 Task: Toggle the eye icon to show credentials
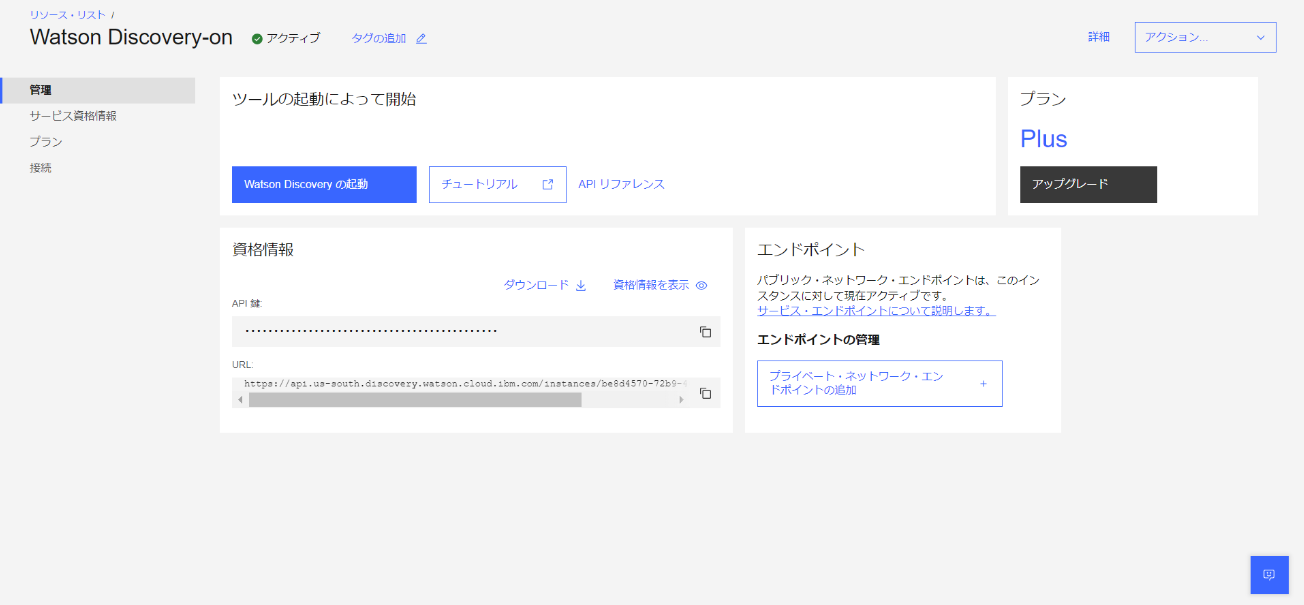coord(701,285)
